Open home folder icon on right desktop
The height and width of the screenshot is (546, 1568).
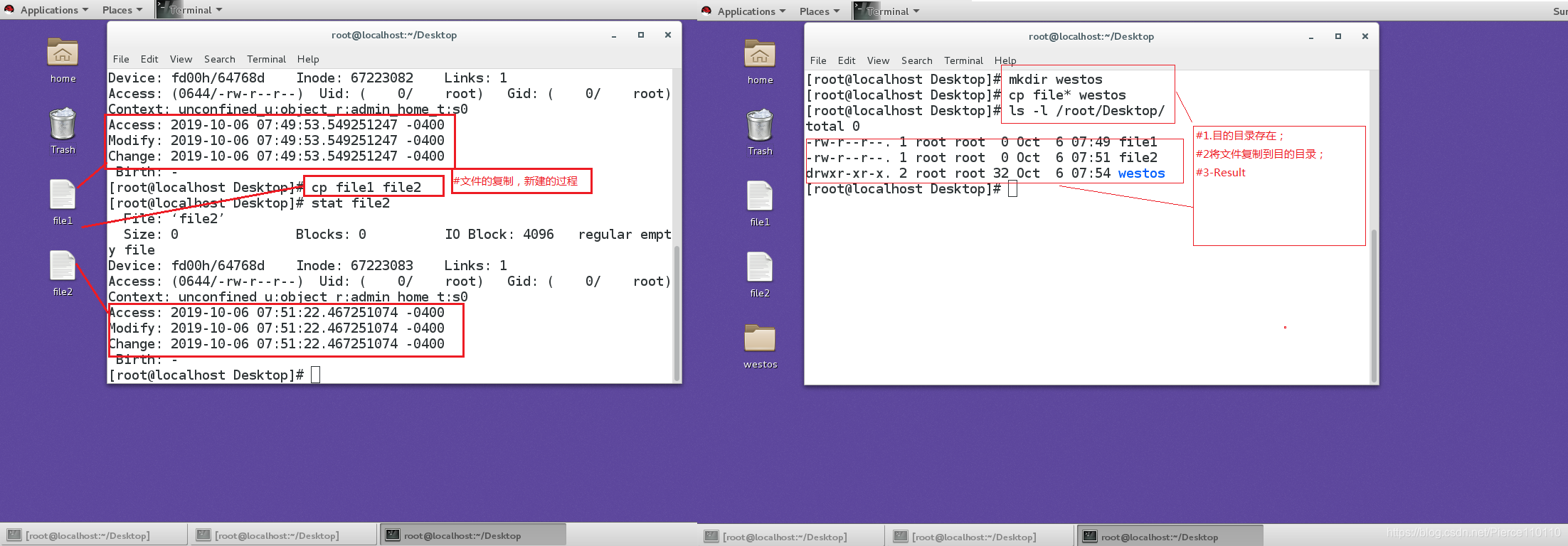[760, 54]
